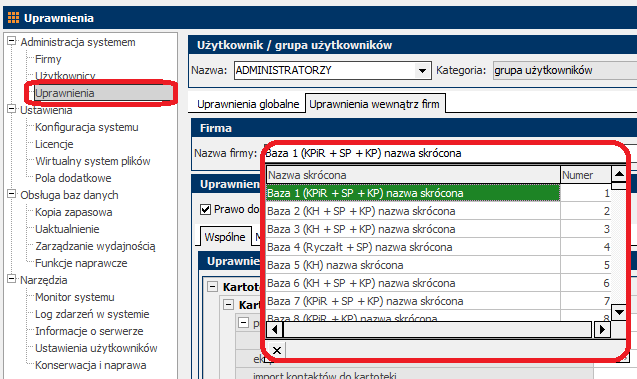
Task: Open Pola dodatkowe tree item
Action: (x=73, y=178)
